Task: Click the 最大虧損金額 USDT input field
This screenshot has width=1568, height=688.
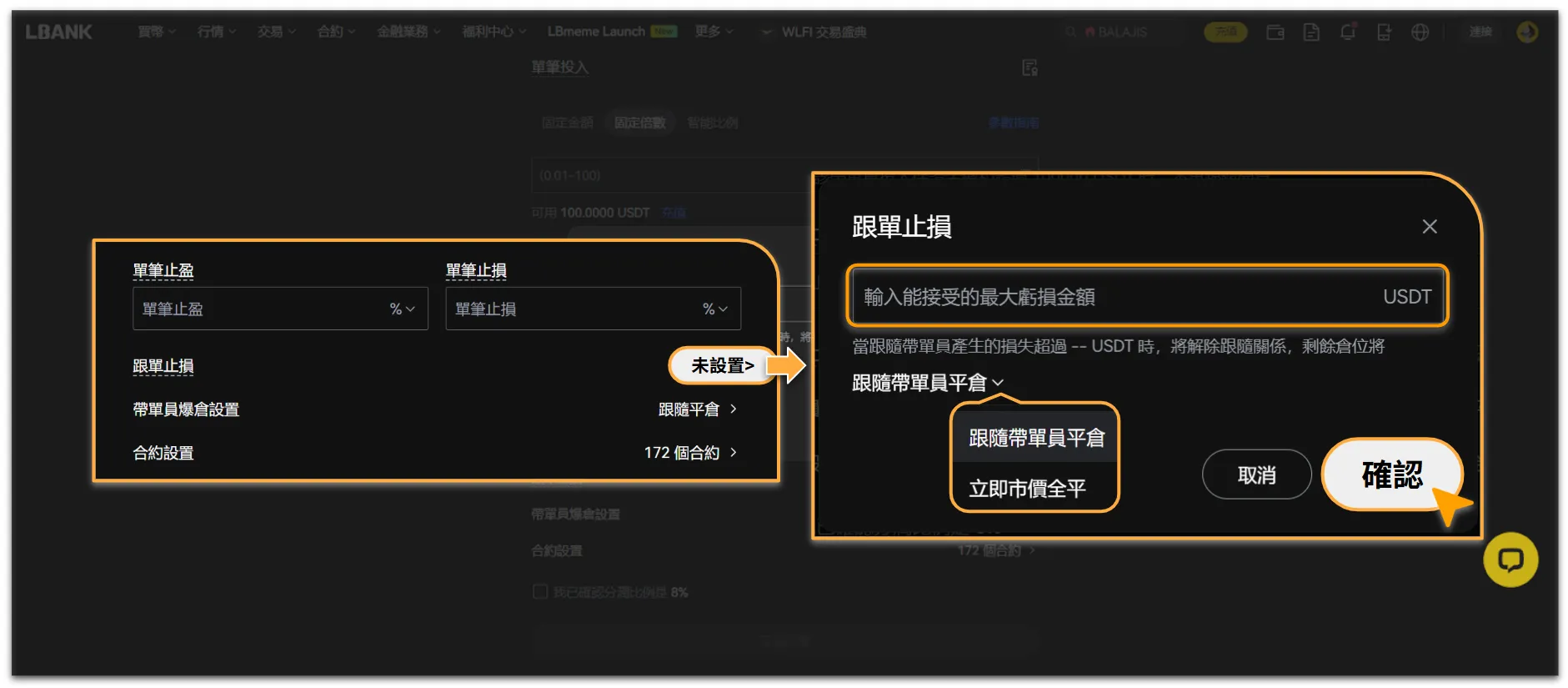Action: 1147,297
